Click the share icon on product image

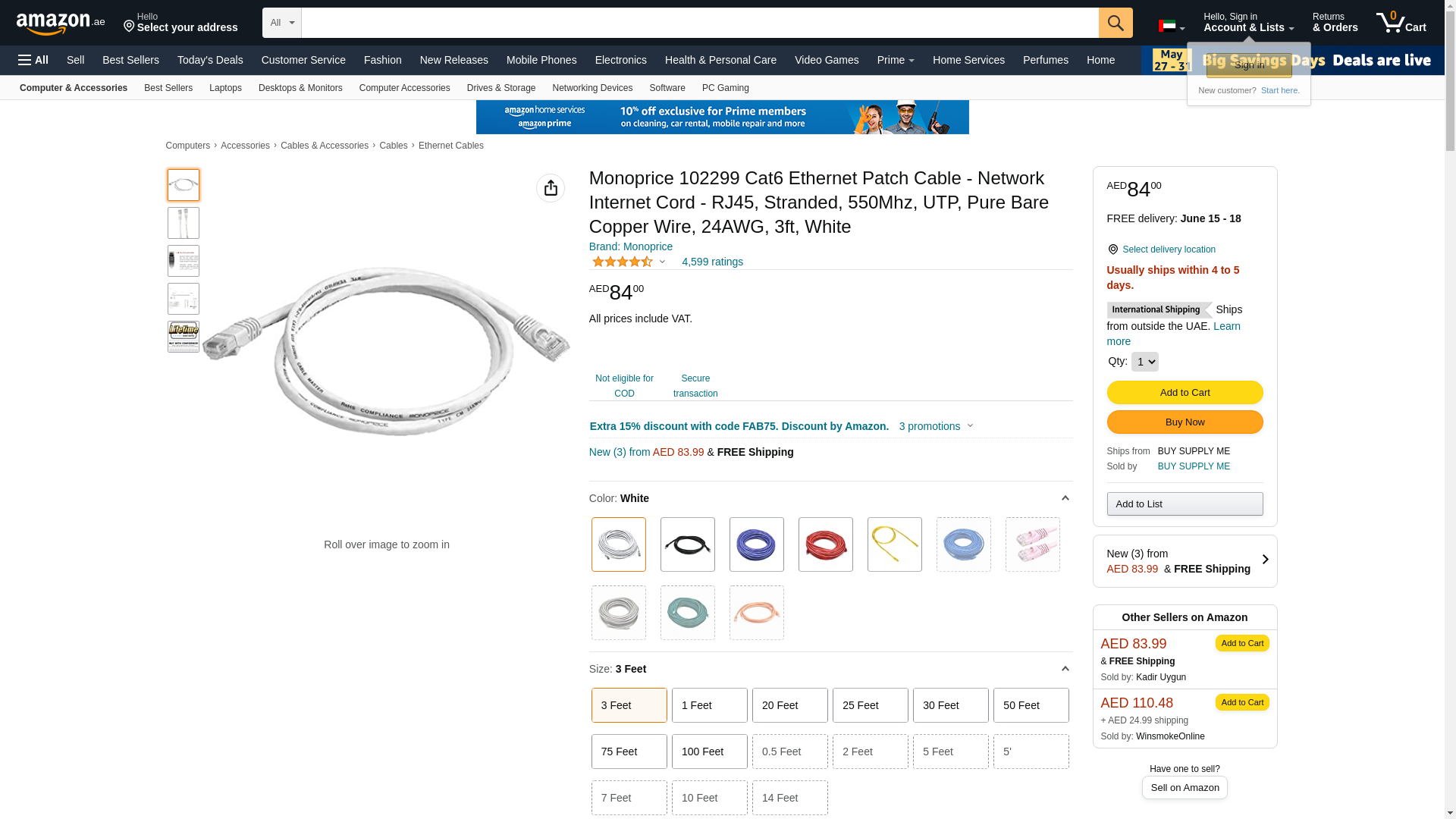click(551, 188)
